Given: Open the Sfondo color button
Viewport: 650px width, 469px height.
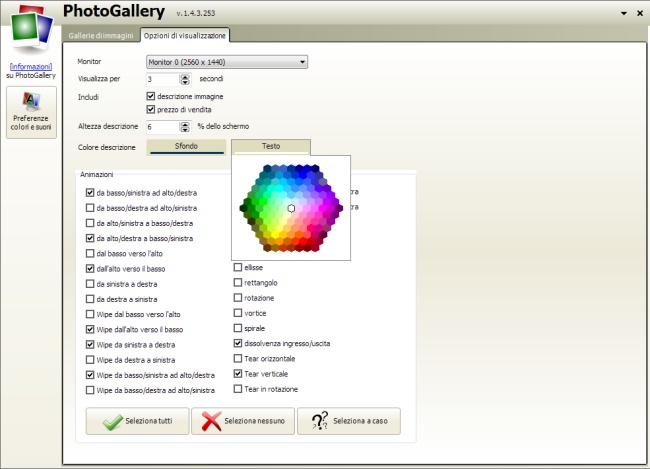Looking at the screenshot, I should point(187,147).
